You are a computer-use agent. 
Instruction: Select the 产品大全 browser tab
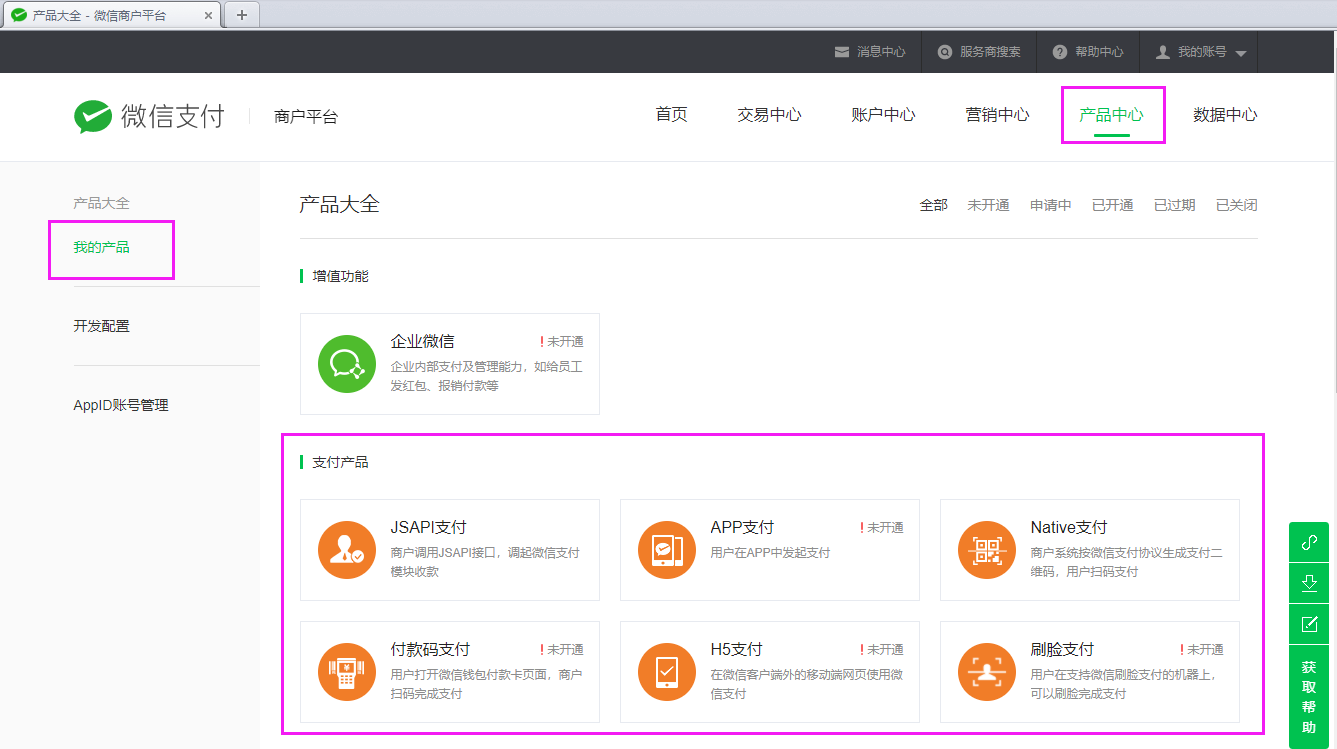(112, 15)
